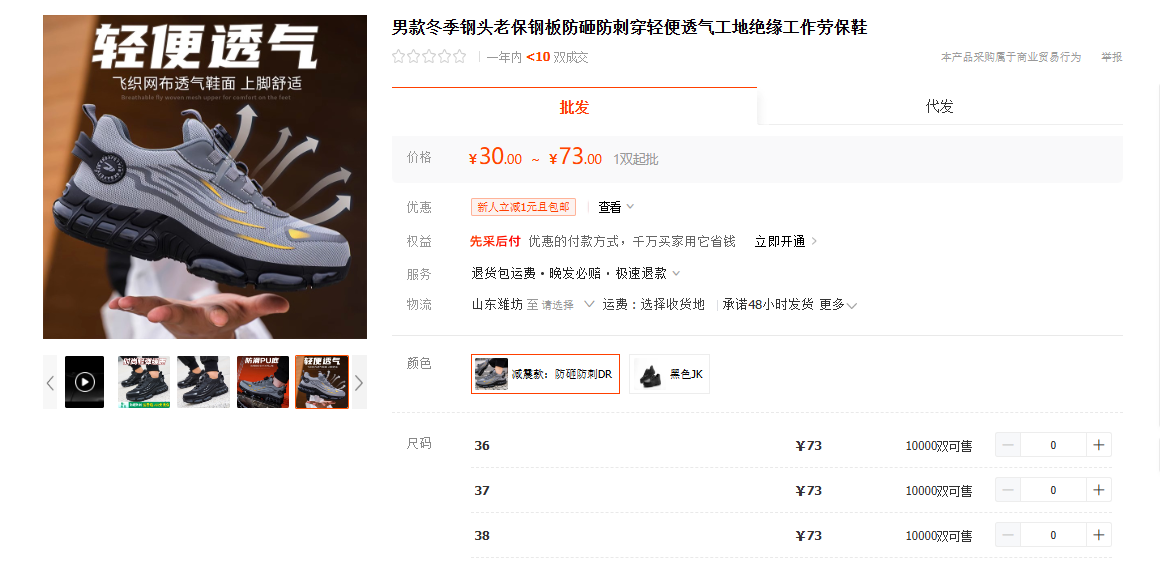Show next thumbnails with right arrow
Image resolution: width=1160 pixels, height=567 pixels.
pos(359,382)
